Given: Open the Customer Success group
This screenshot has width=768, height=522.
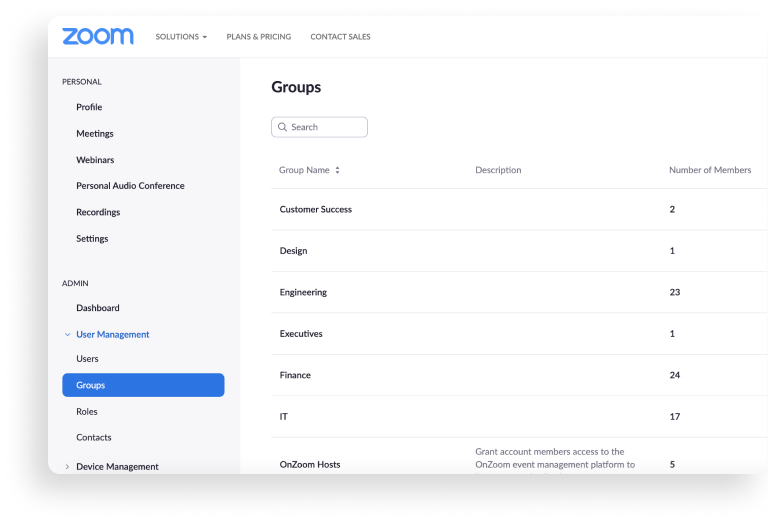Looking at the screenshot, I should pos(315,209).
